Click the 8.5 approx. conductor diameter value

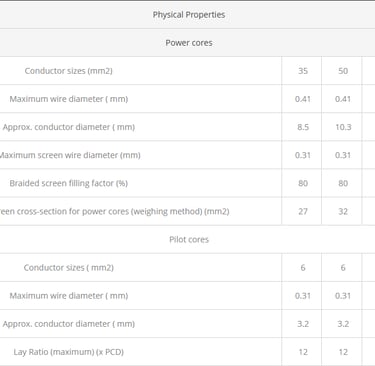click(303, 127)
